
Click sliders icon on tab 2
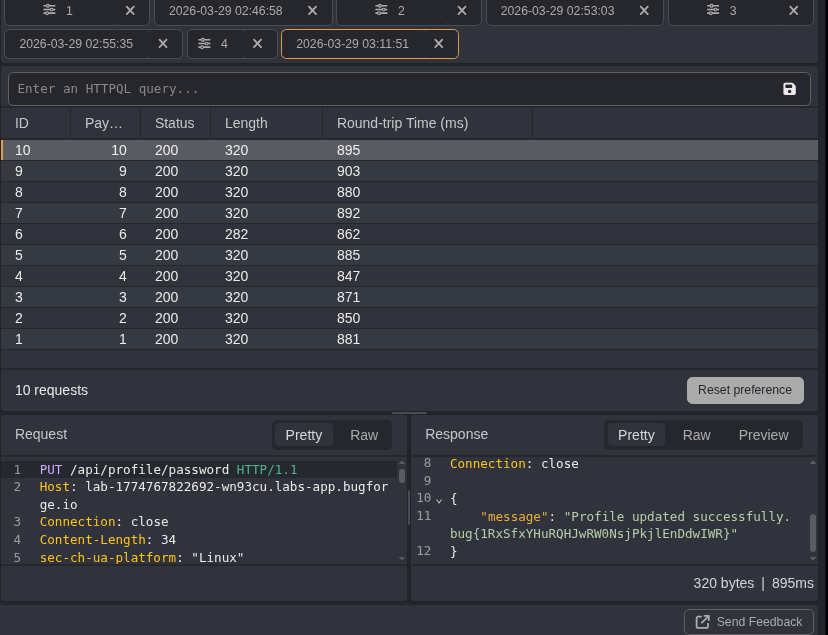pyautogui.click(x=381, y=10)
